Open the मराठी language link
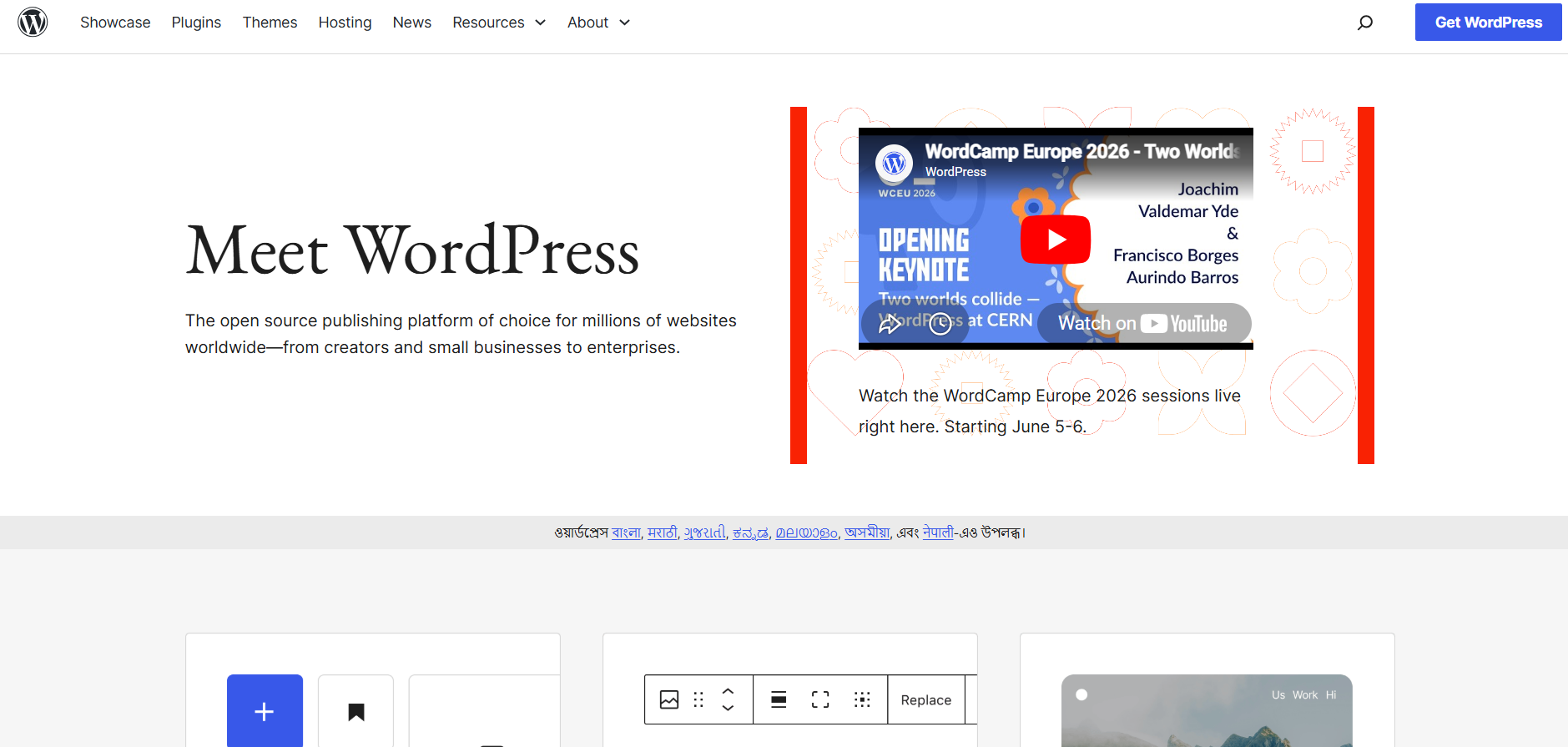The width and height of the screenshot is (1568, 747). pos(663,532)
